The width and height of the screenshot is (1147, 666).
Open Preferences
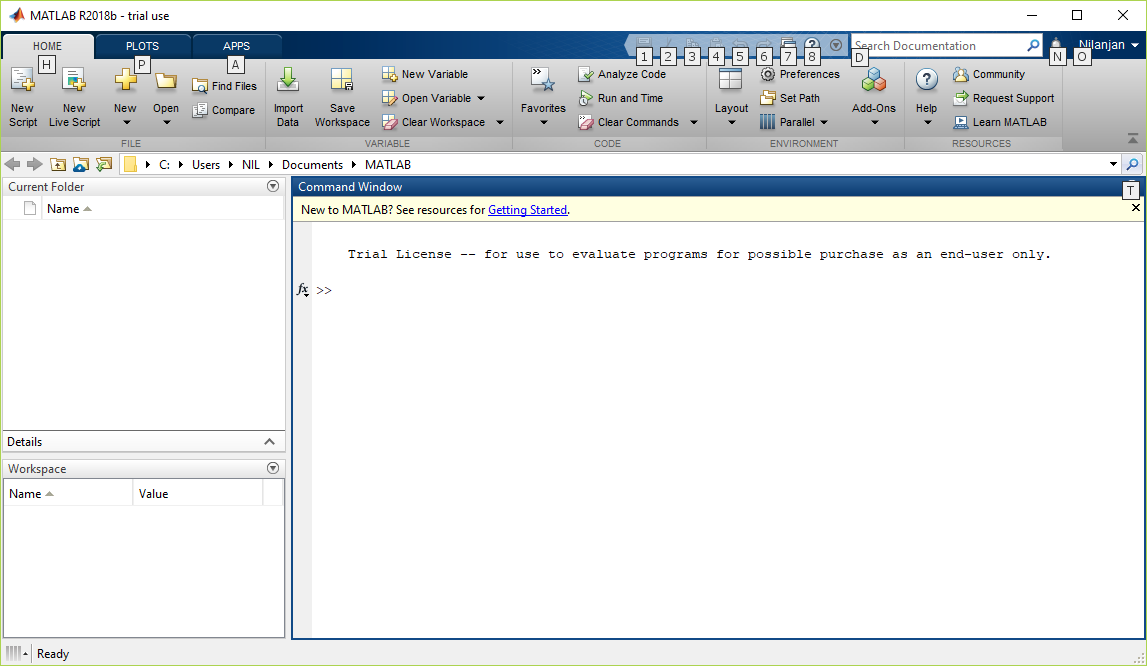(800, 74)
